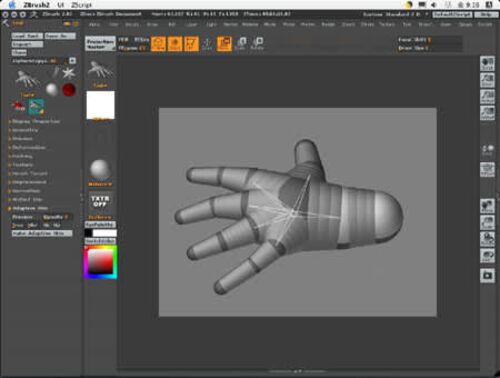
Task: Click the camera icon on the right shelf
Action: click(487, 276)
